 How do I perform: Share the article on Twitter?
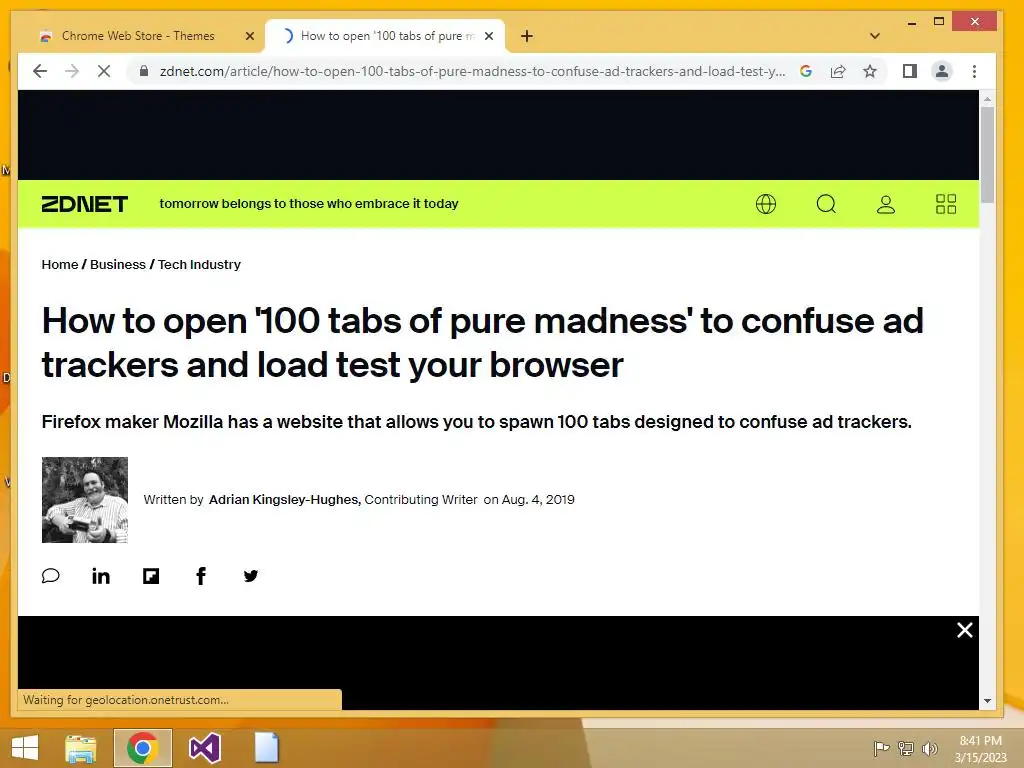coord(251,575)
